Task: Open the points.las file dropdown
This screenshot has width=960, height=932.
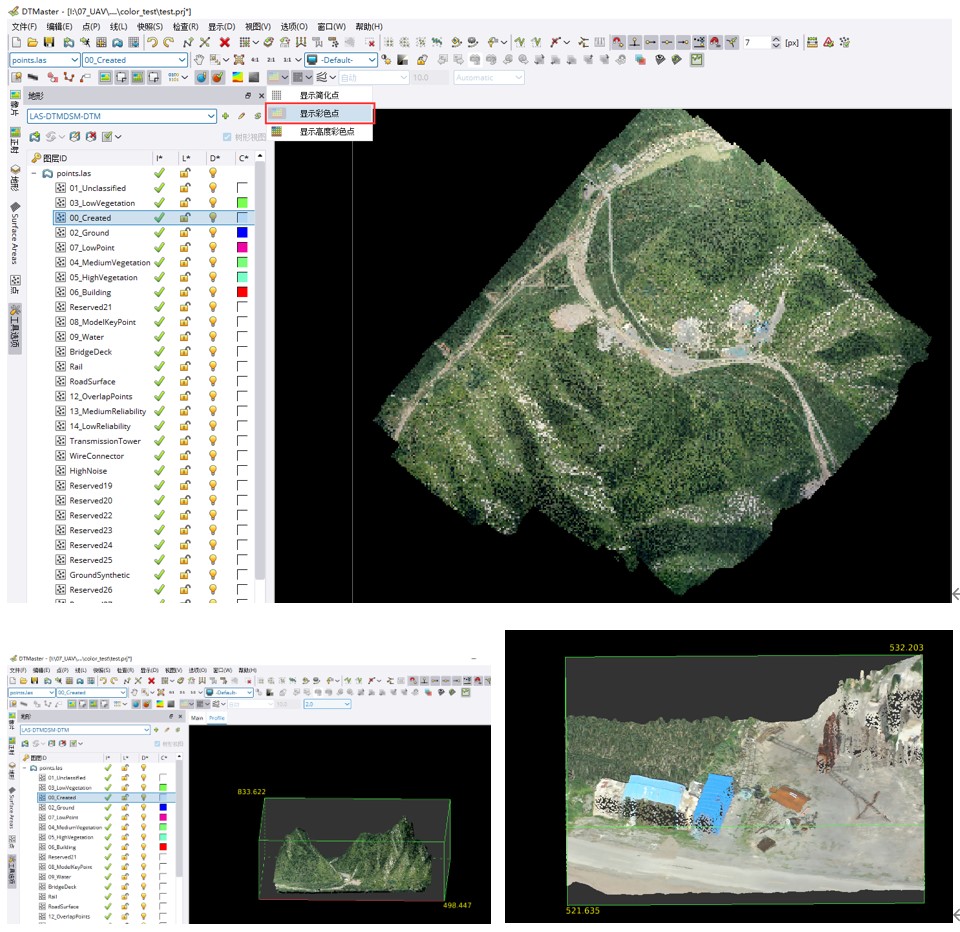Action: [75, 60]
